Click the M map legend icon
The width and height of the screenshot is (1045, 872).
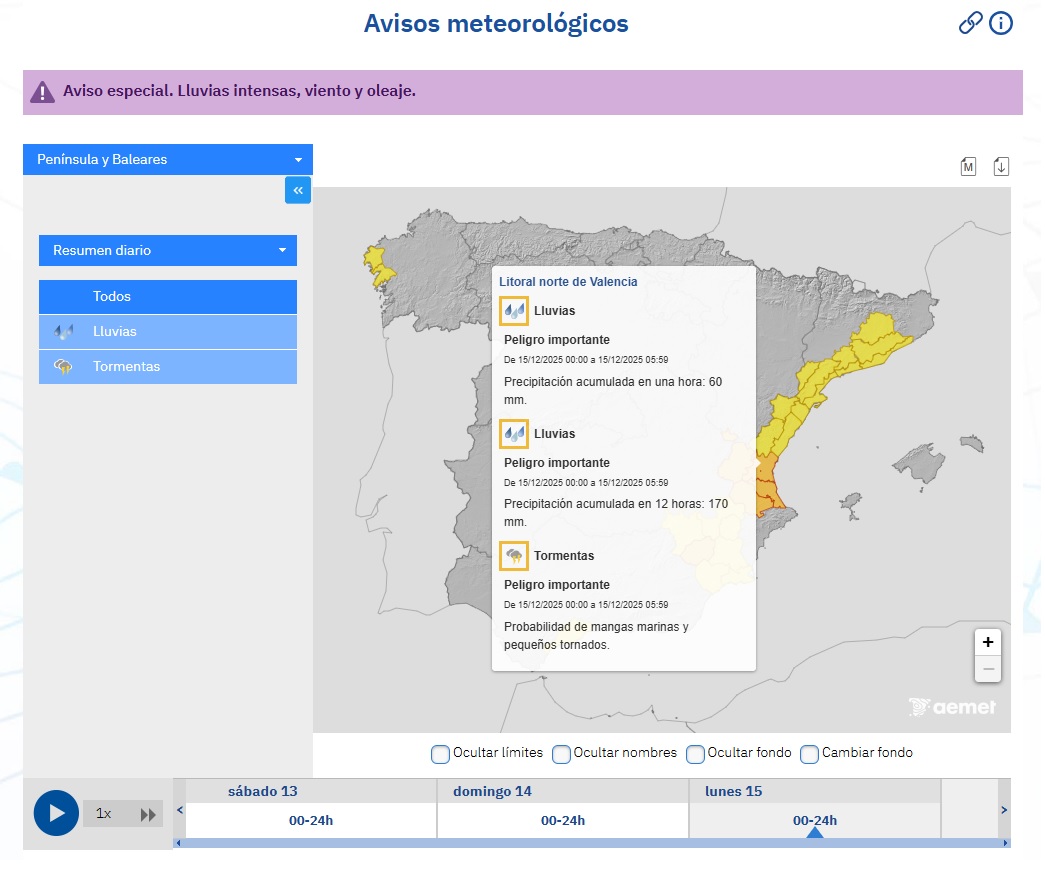[x=968, y=166]
